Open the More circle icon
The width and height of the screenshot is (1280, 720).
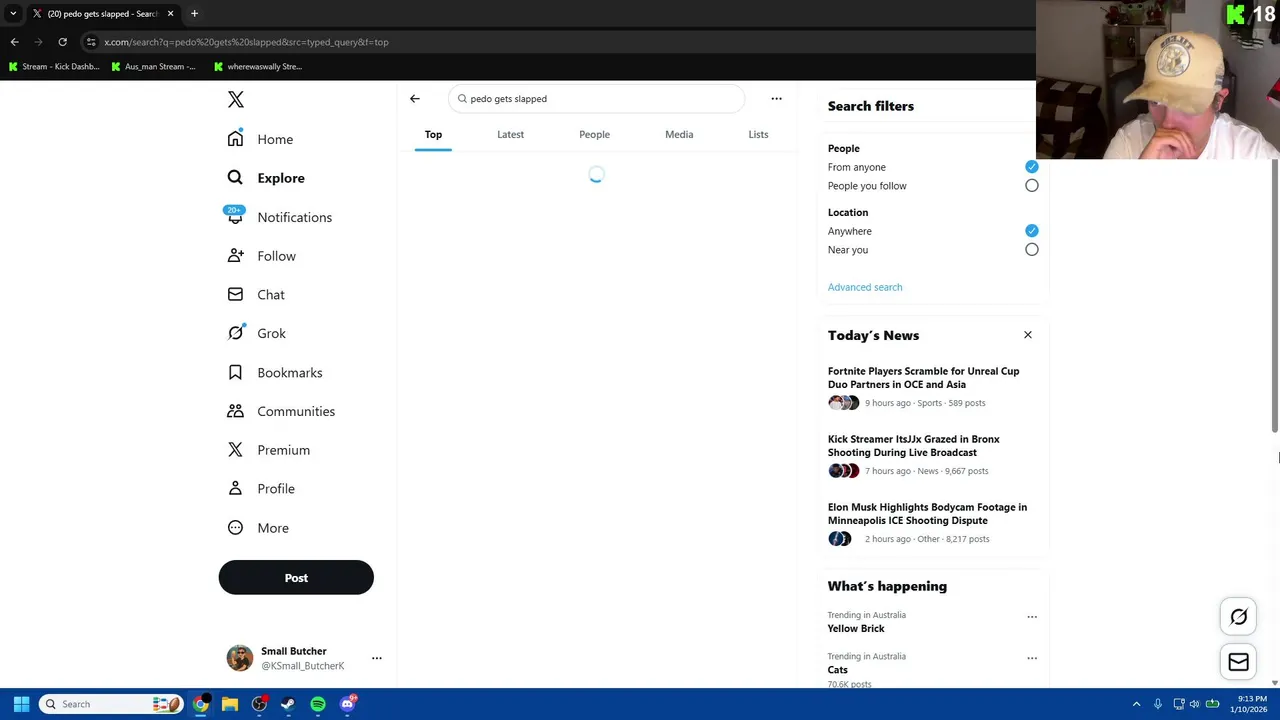pyautogui.click(x=235, y=528)
